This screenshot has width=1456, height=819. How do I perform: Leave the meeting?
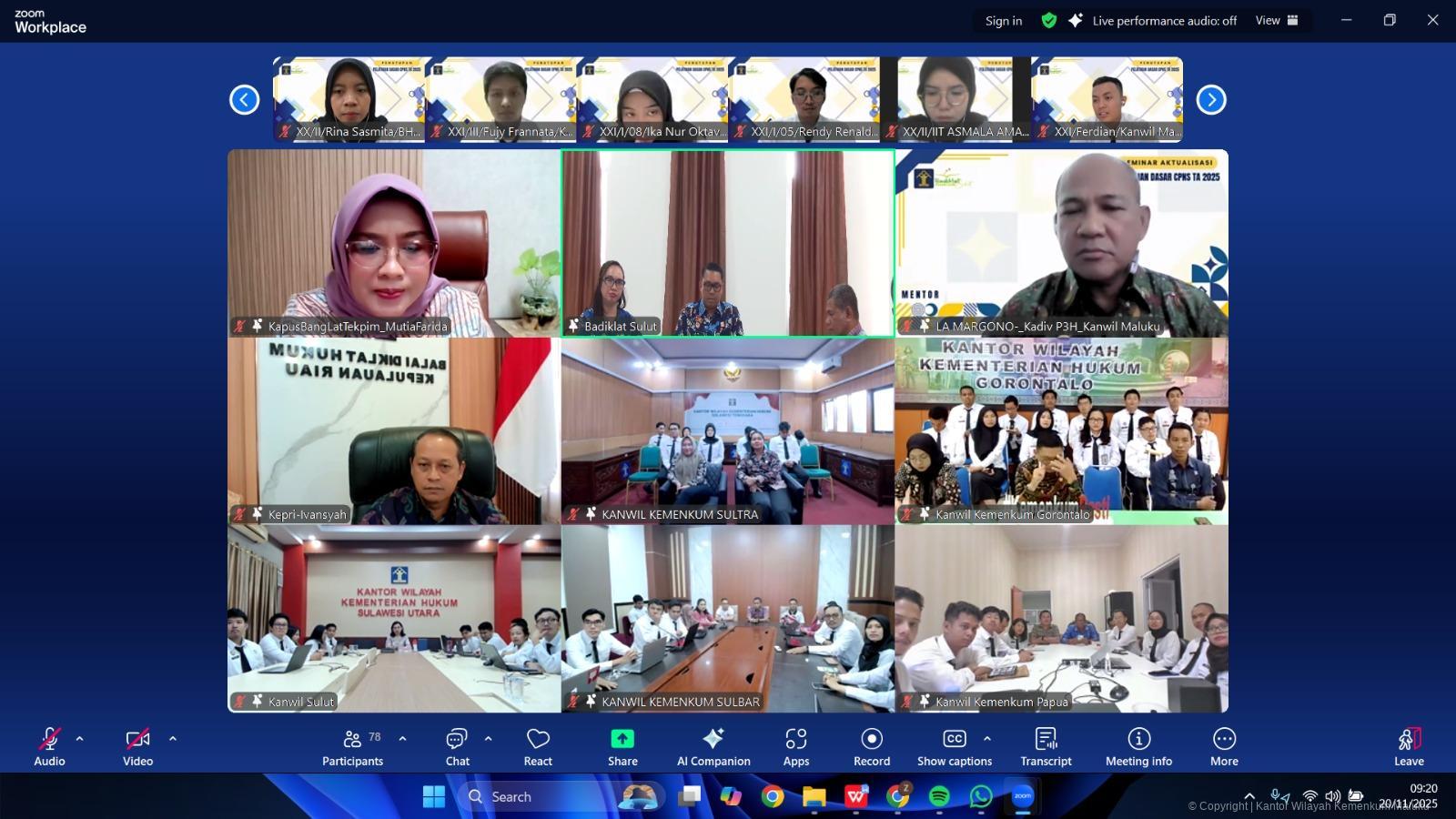(1409, 746)
